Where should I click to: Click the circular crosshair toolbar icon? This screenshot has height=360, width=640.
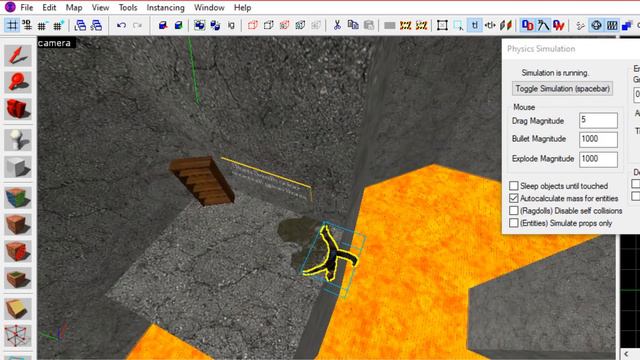[596, 25]
